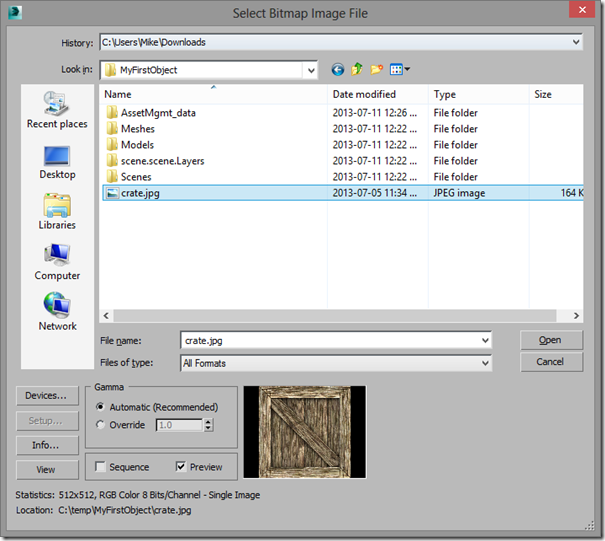Enable the Sequence checkbox

click(101, 467)
